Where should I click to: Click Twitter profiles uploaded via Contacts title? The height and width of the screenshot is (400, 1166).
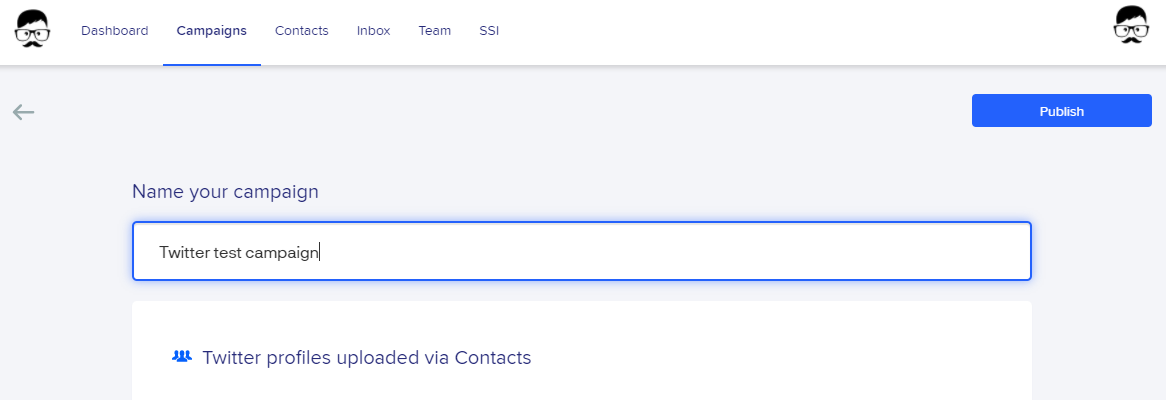tap(367, 358)
